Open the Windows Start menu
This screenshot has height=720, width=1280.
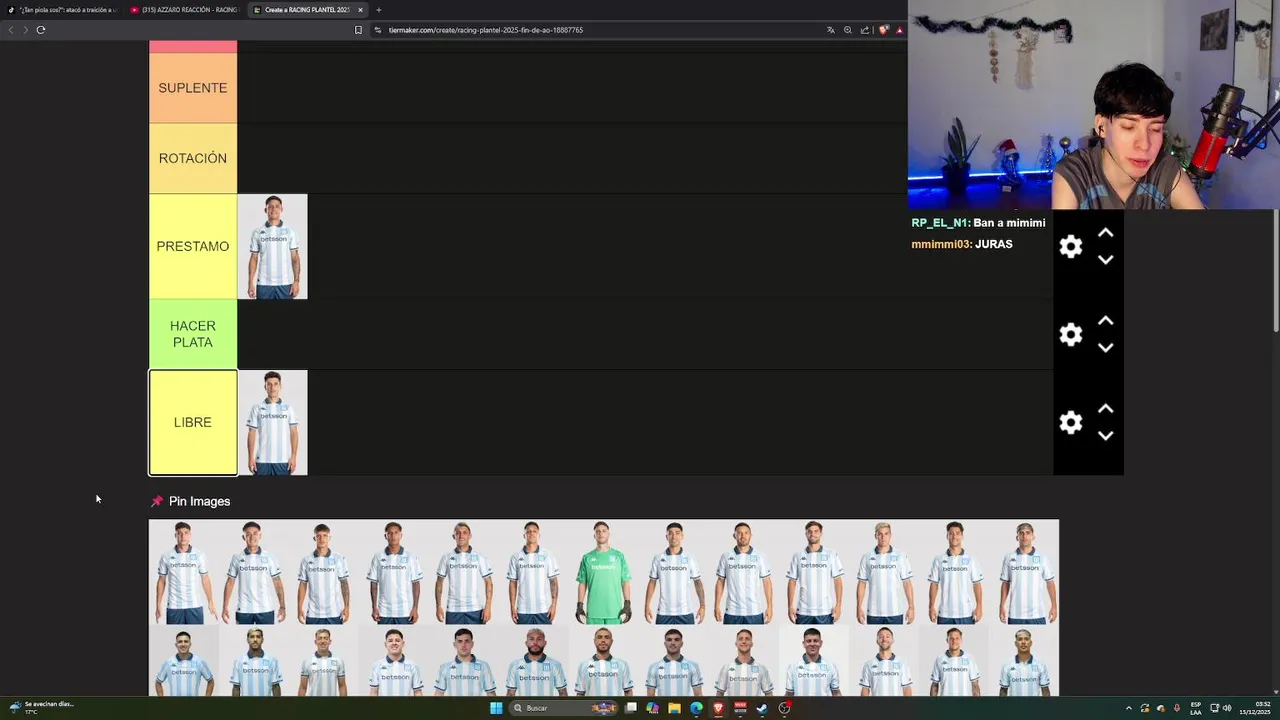[496, 708]
